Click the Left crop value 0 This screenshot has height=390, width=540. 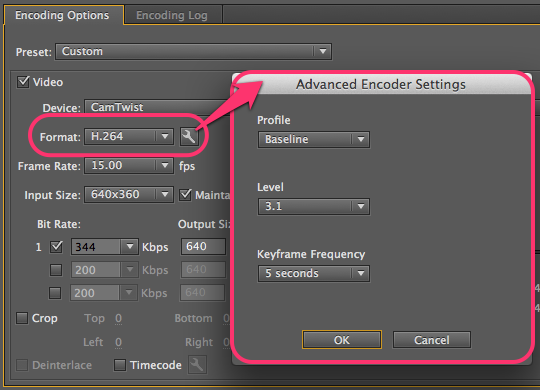click(x=118, y=342)
